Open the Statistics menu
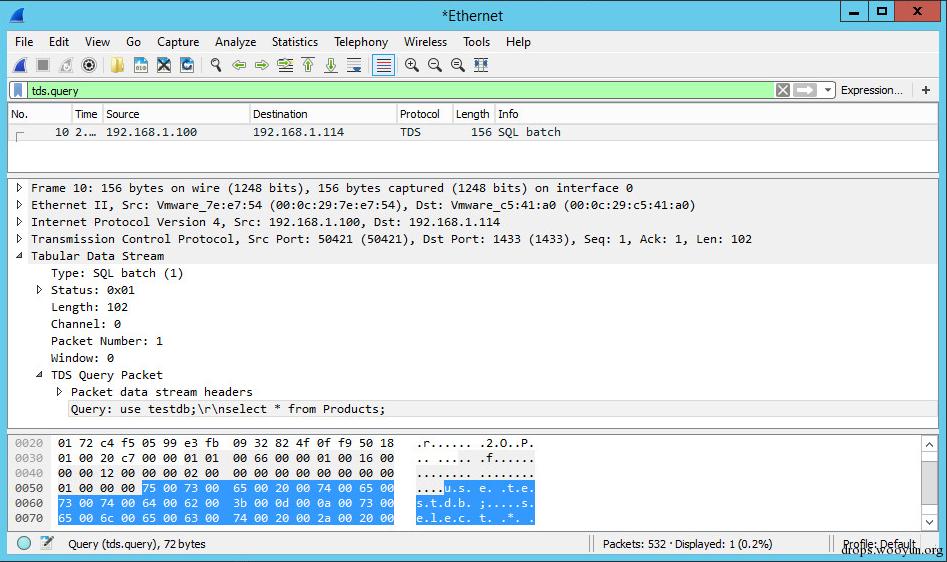The width and height of the screenshot is (947, 562). click(294, 42)
